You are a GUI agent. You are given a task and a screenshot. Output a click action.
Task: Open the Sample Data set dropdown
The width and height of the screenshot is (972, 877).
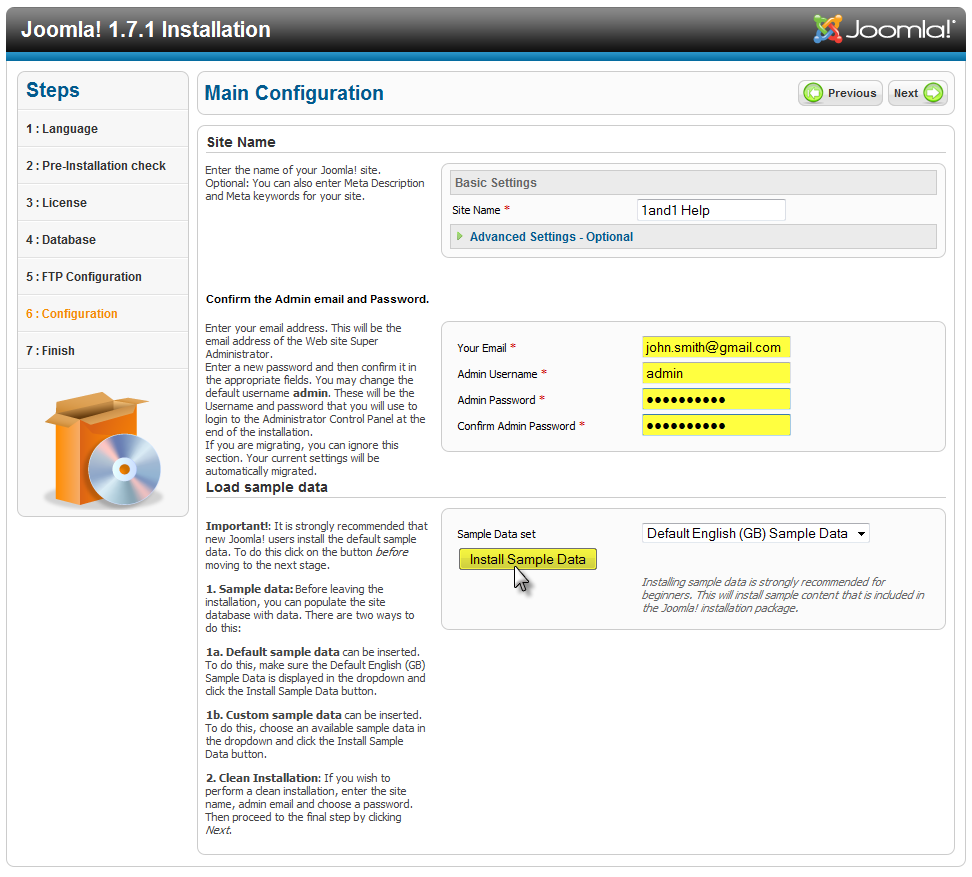tap(755, 533)
